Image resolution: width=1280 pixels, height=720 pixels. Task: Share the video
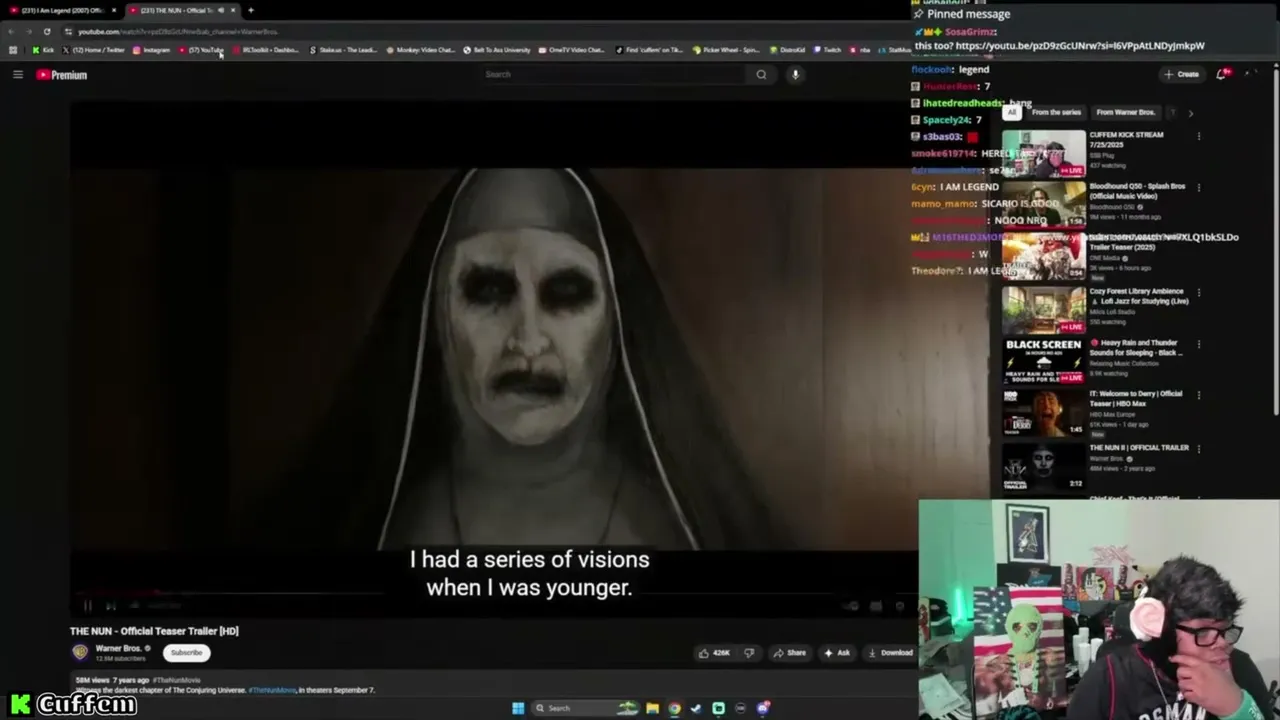click(789, 653)
